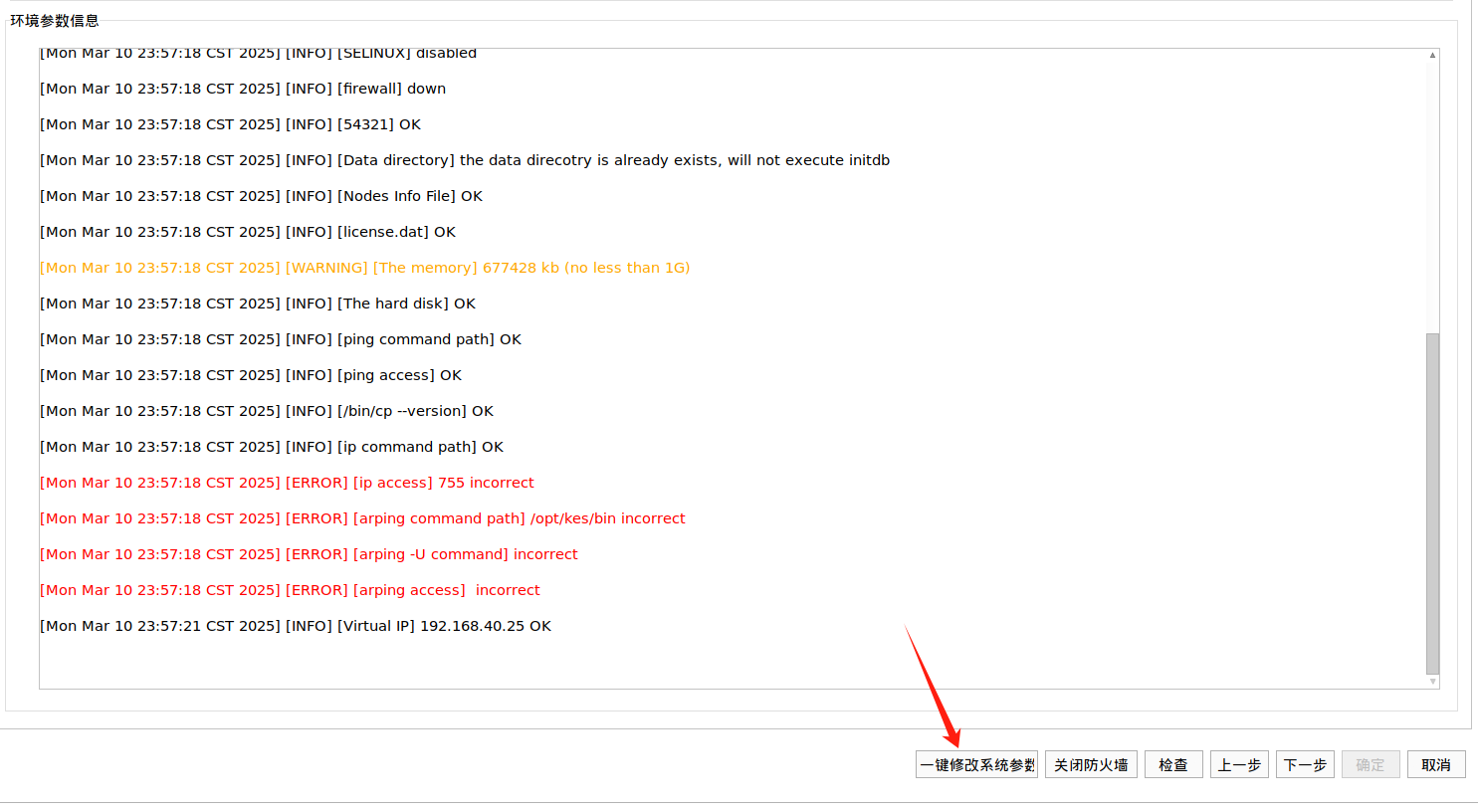Select the Virtual IP 192.168.40.25 log line
The width and height of the screenshot is (1478, 812).
(x=295, y=626)
